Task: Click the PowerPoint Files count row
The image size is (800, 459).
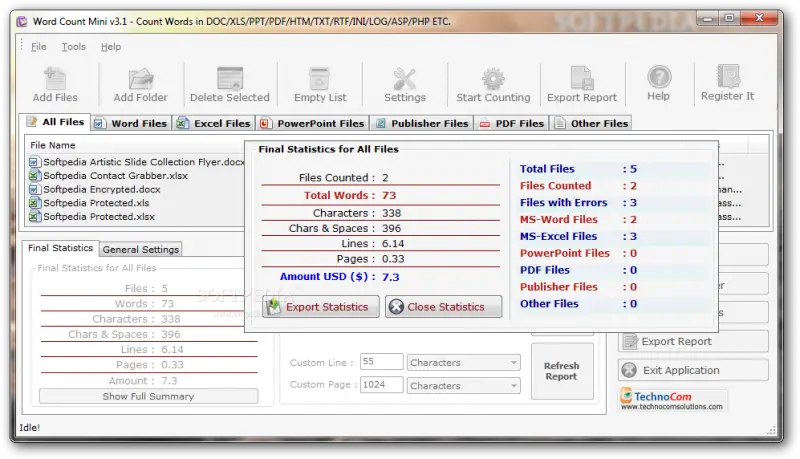Action: click(x=613, y=253)
